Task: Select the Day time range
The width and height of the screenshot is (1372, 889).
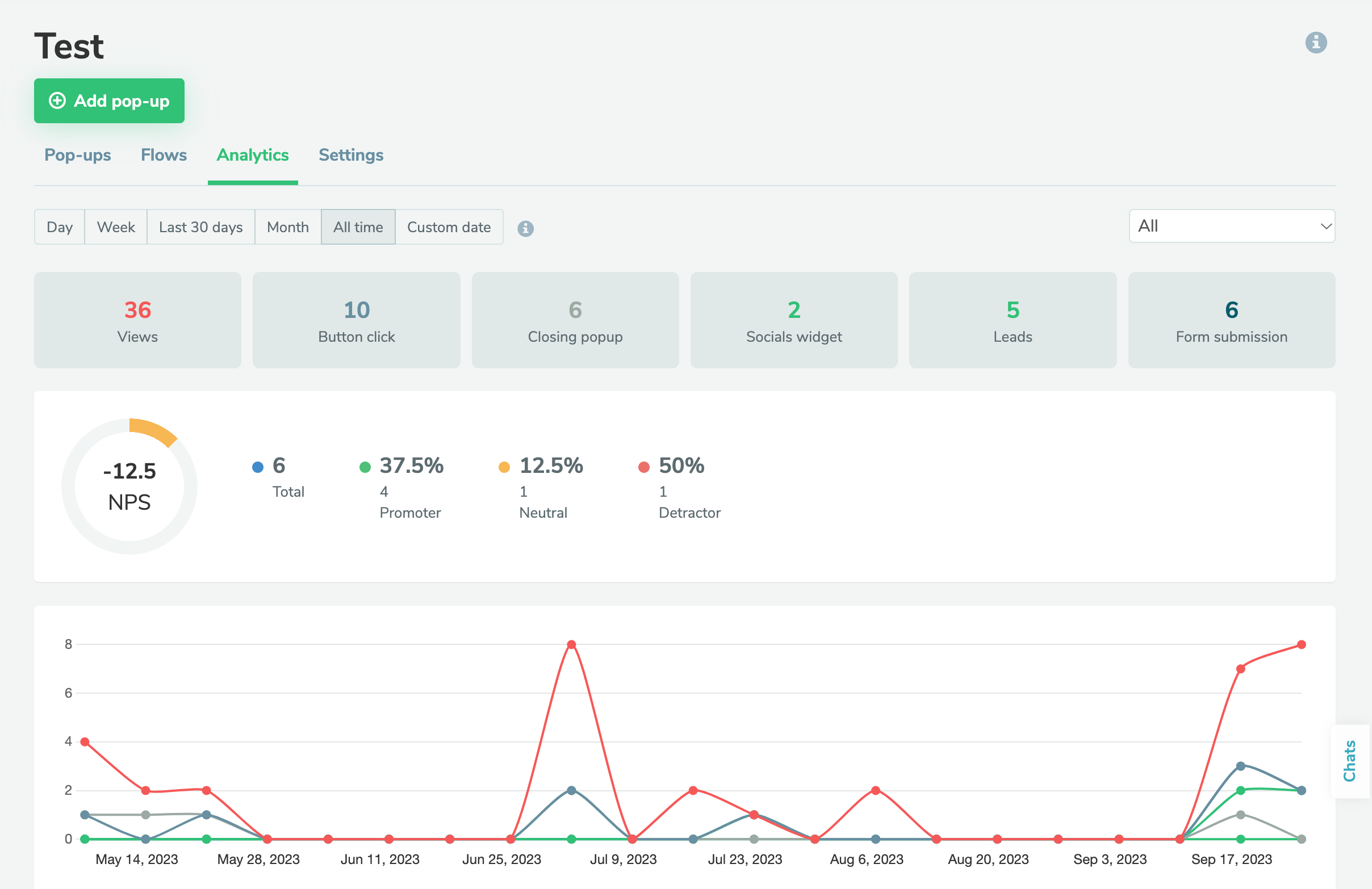Action: pos(60,227)
